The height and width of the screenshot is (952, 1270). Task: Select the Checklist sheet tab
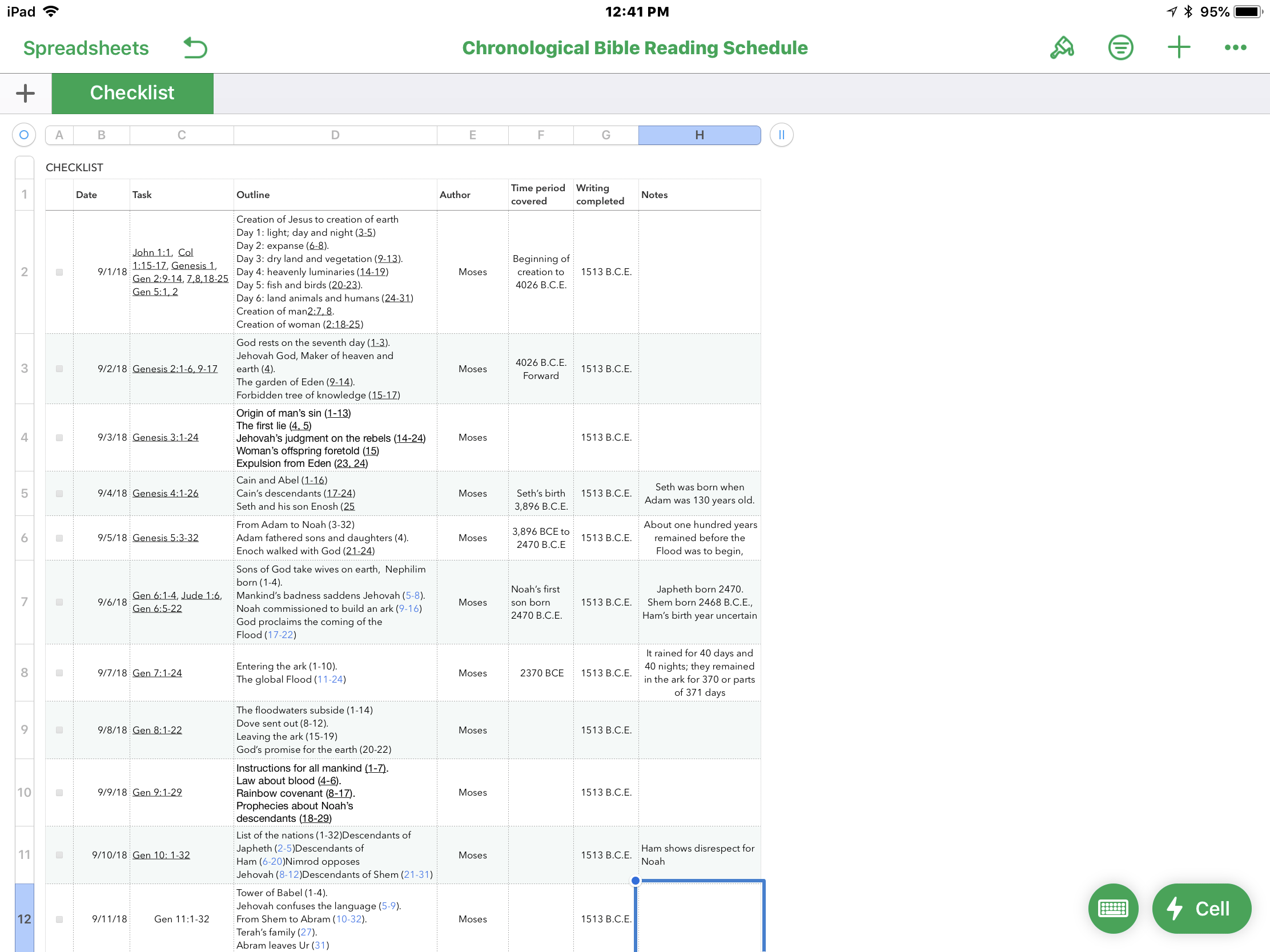pos(132,94)
